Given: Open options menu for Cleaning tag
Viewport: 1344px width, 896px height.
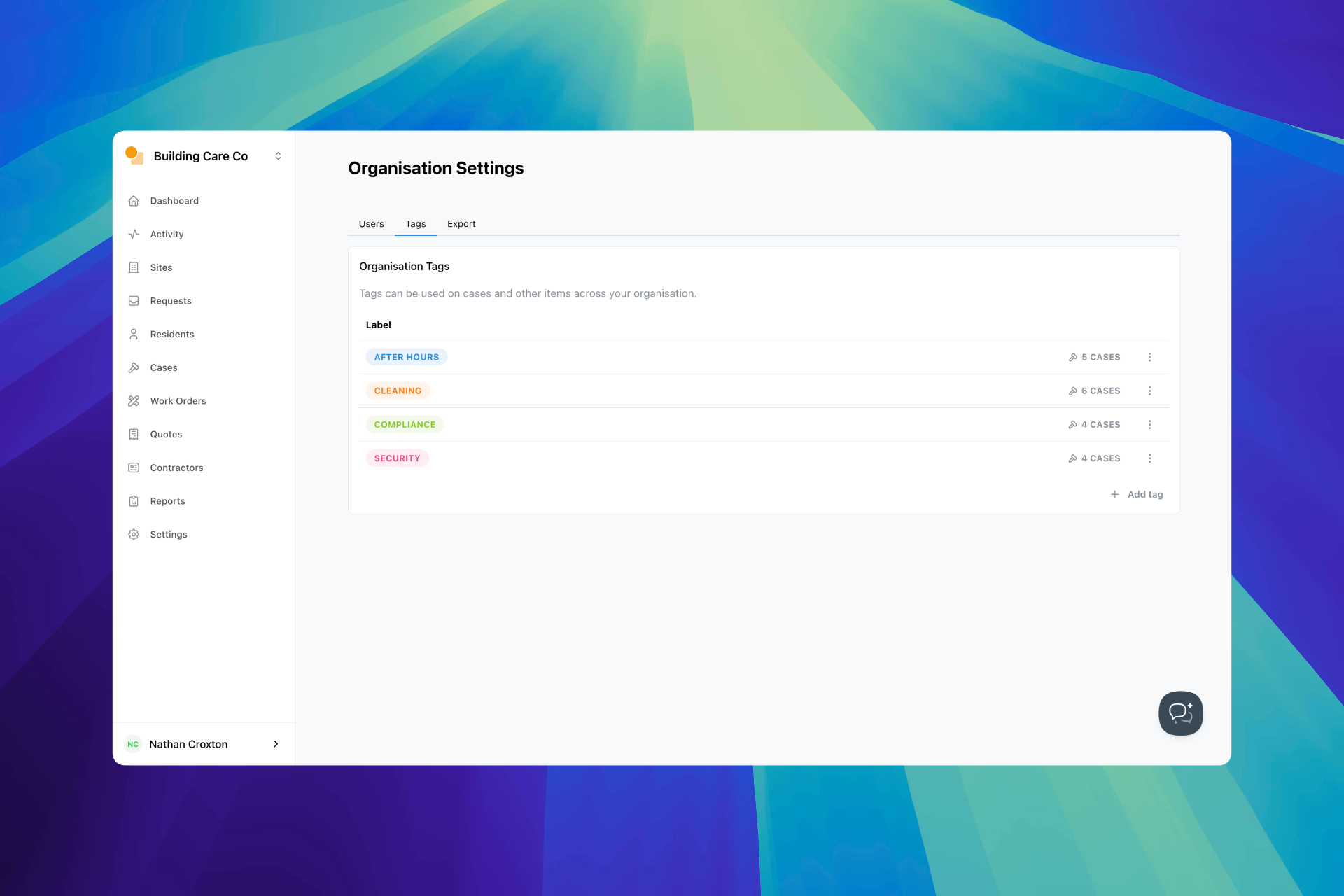Looking at the screenshot, I should [x=1149, y=391].
